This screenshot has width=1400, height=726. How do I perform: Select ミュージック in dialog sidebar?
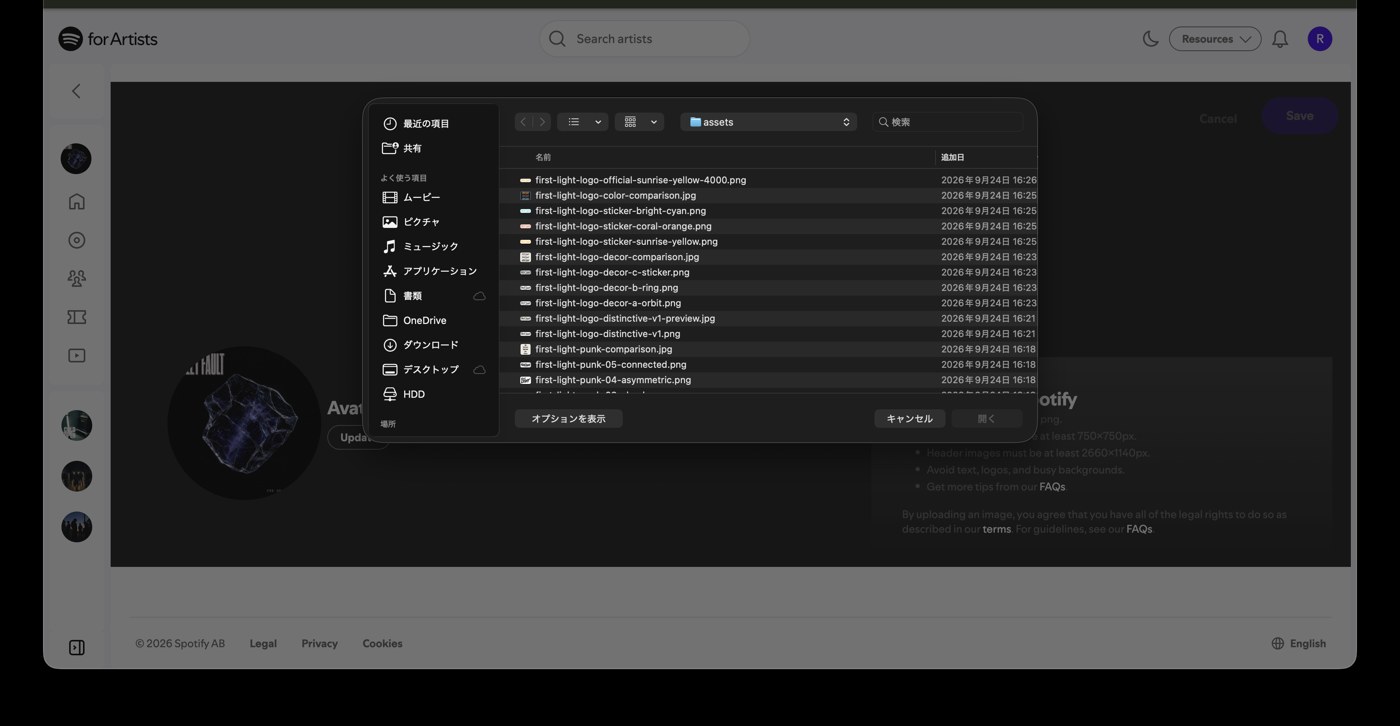click(434, 247)
